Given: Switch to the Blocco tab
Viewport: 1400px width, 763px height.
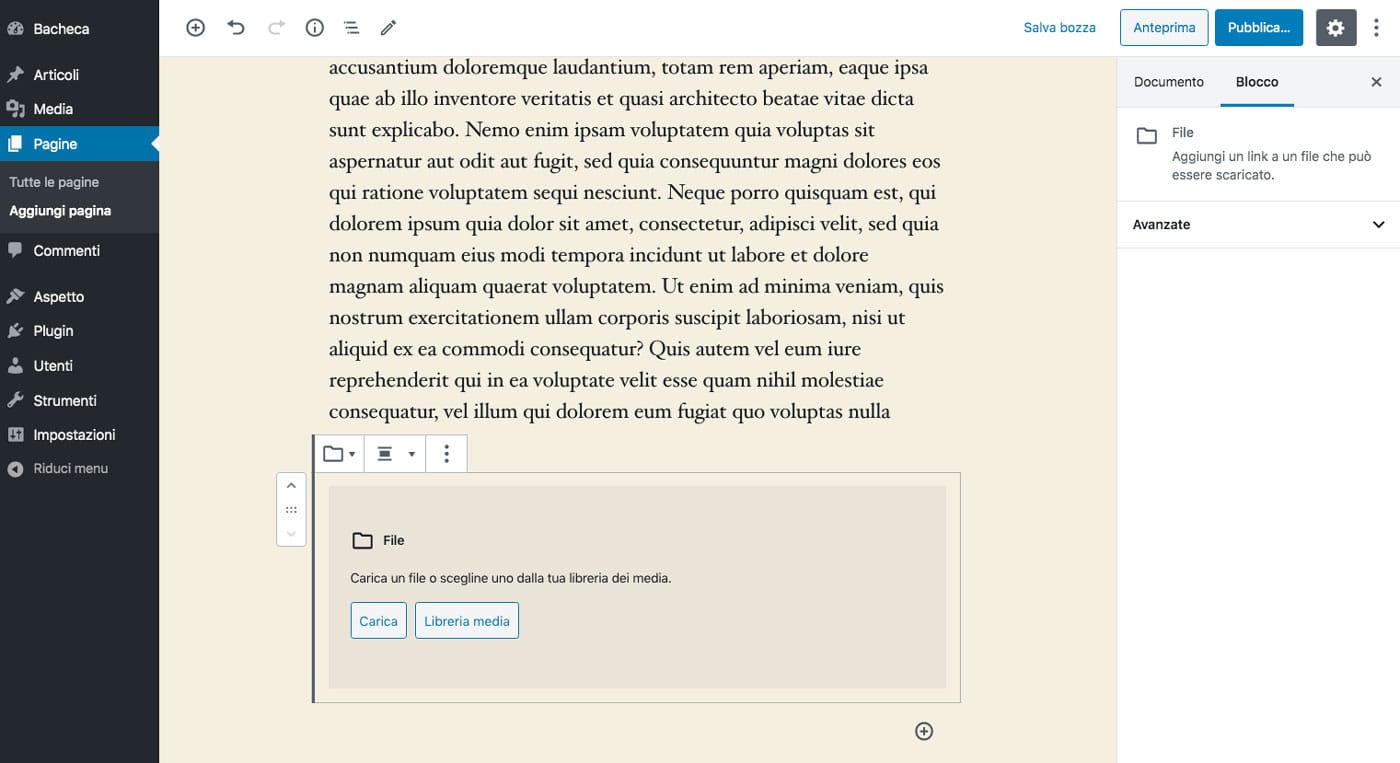Looking at the screenshot, I should (1257, 82).
